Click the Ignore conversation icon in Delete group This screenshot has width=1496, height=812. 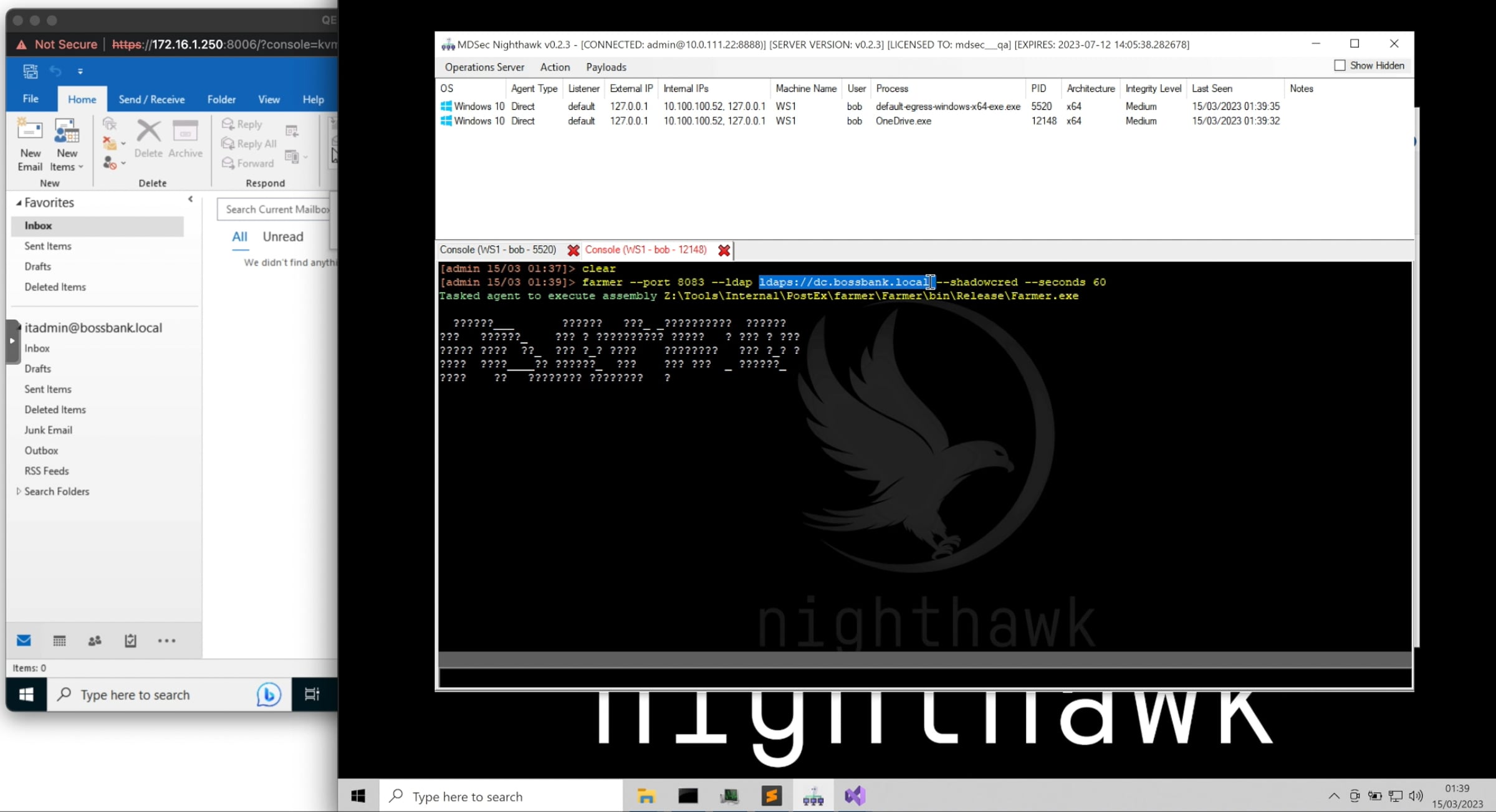point(110,124)
